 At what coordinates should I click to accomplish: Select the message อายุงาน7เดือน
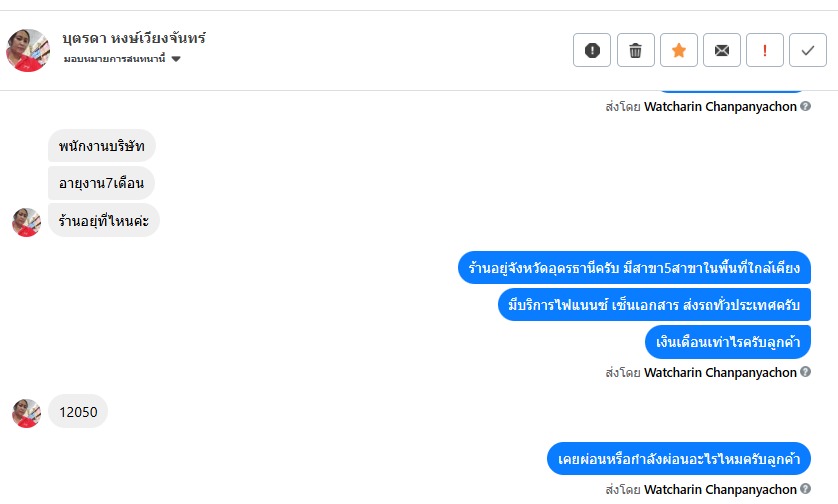click(101, 183)
